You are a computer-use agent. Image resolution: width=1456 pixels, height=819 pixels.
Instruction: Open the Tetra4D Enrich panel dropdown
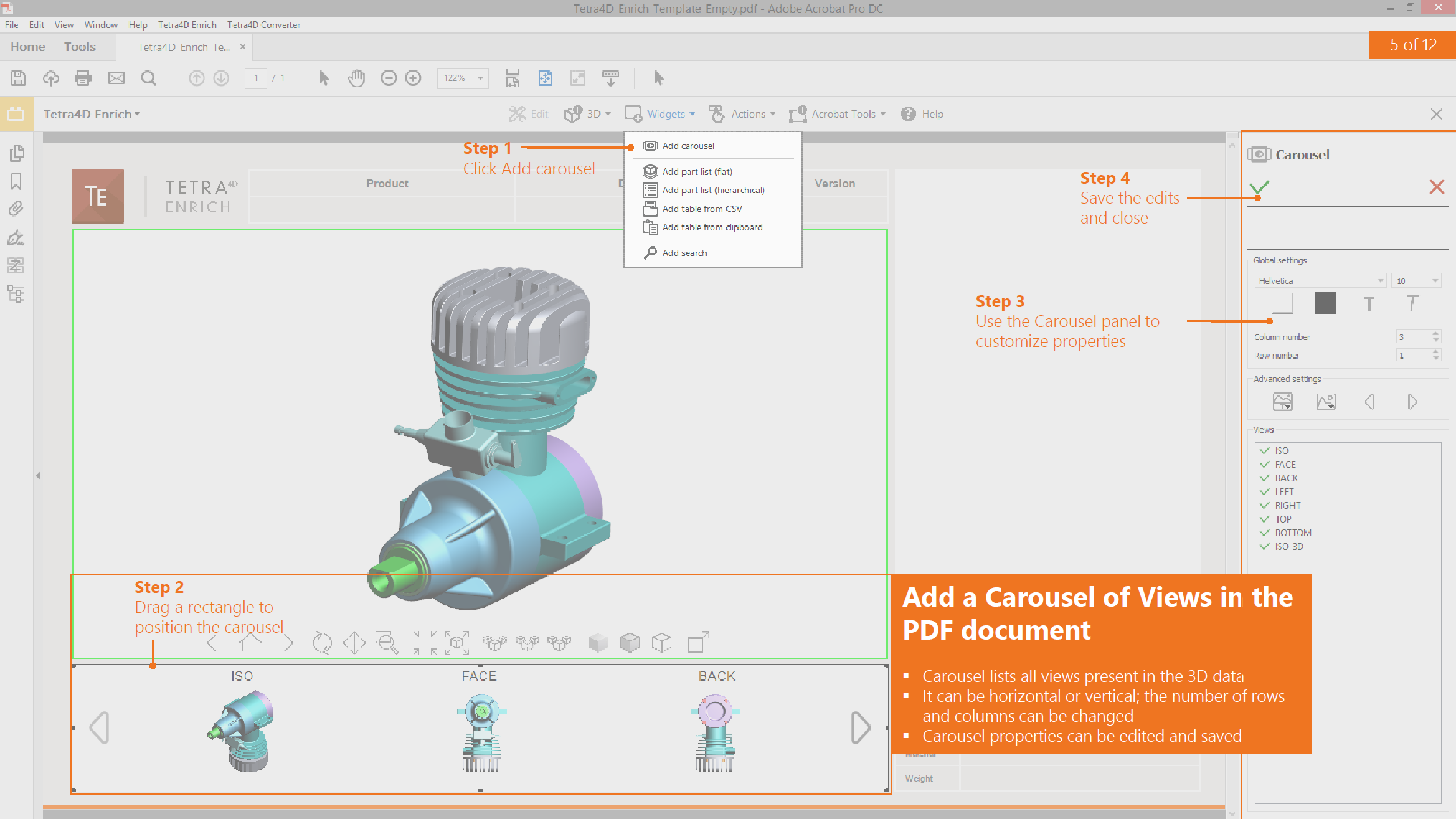click(92, 114)
